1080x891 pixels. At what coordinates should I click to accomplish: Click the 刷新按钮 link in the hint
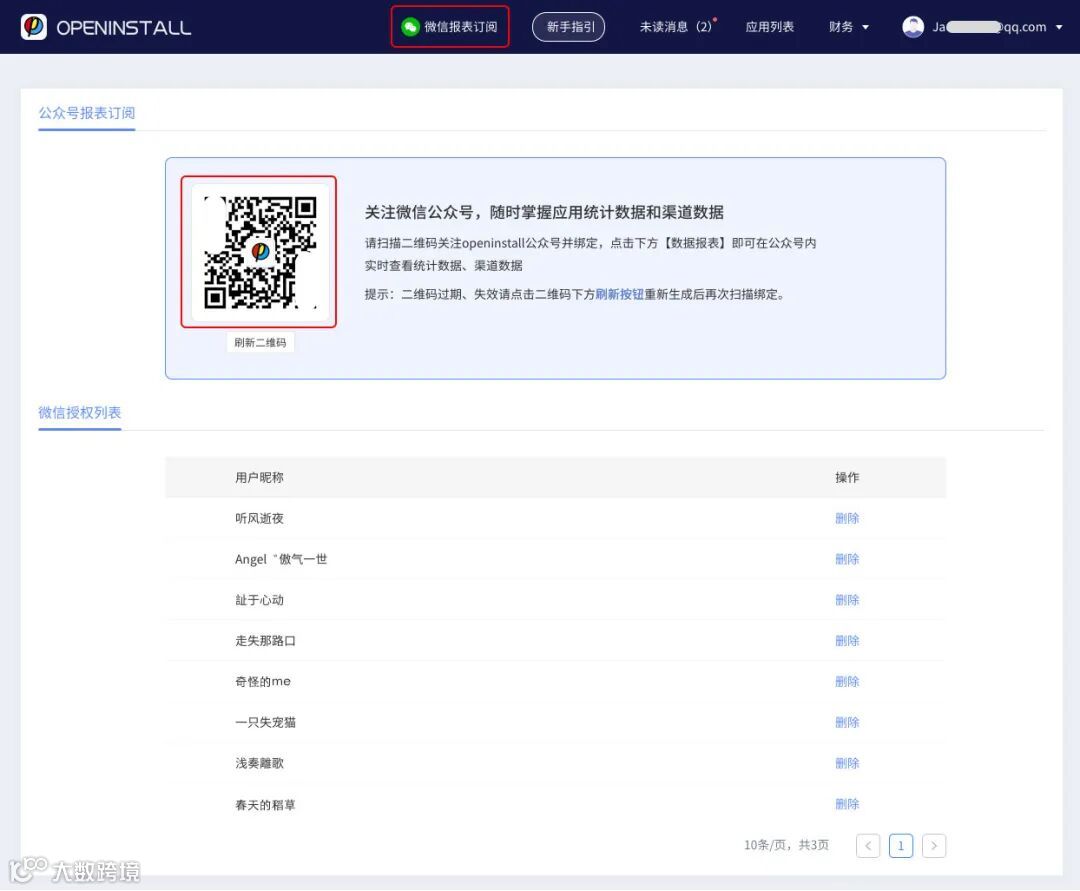[x=619, y=295]
